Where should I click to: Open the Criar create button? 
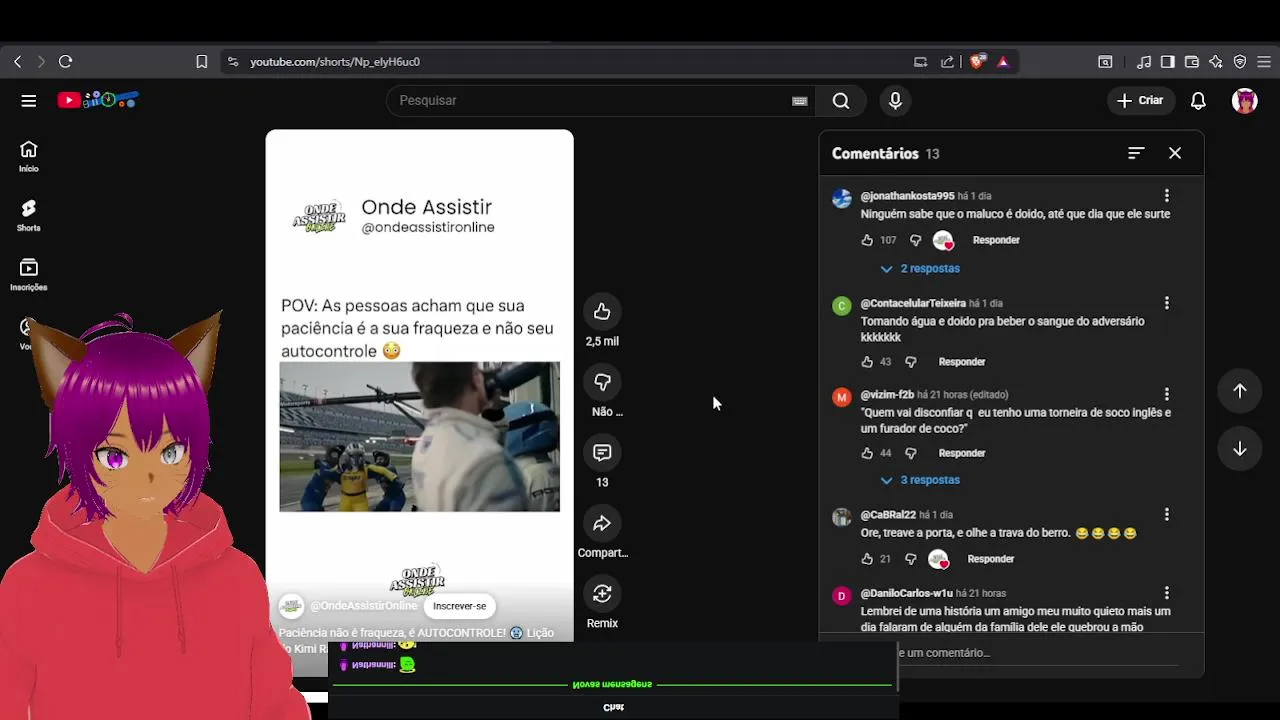click(x=1140, y=100)
